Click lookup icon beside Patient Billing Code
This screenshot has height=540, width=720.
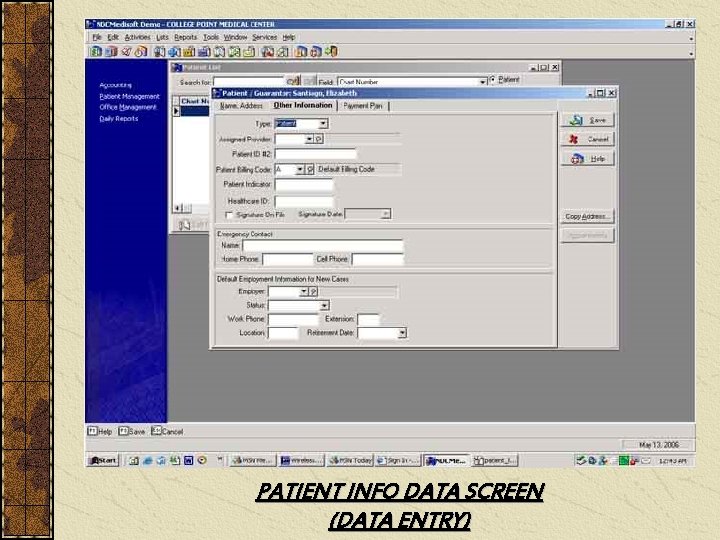point(310,169)
